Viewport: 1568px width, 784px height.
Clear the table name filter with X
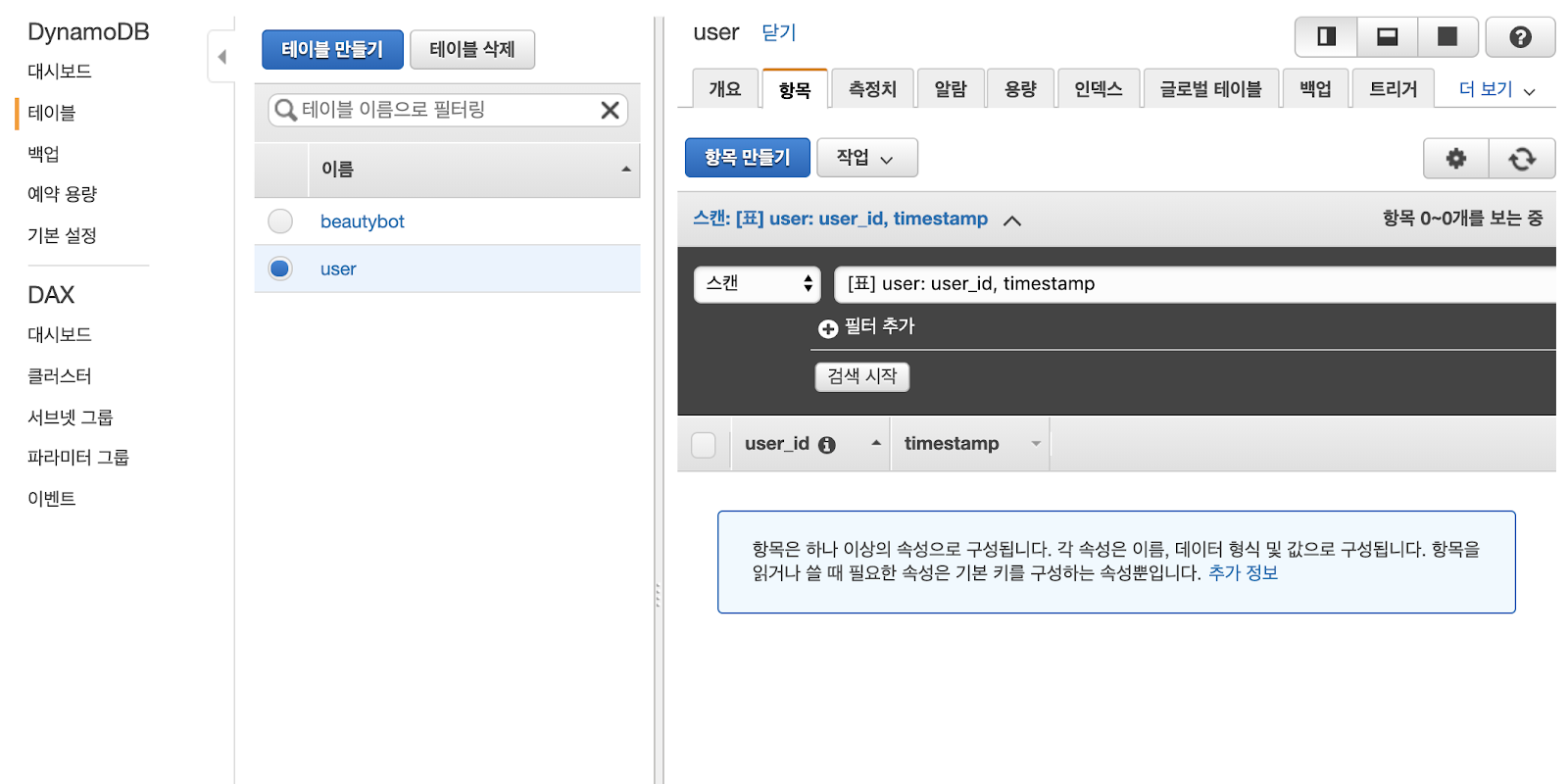tap(610, 110)
